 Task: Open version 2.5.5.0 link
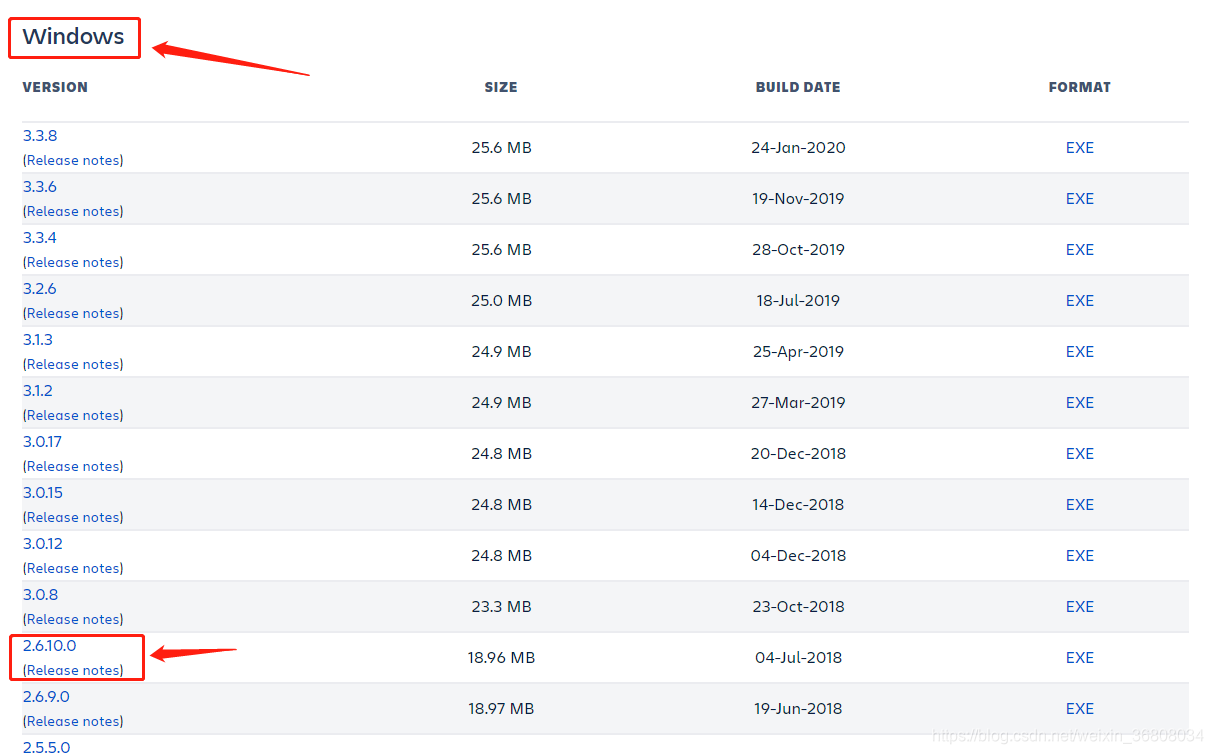46,747
